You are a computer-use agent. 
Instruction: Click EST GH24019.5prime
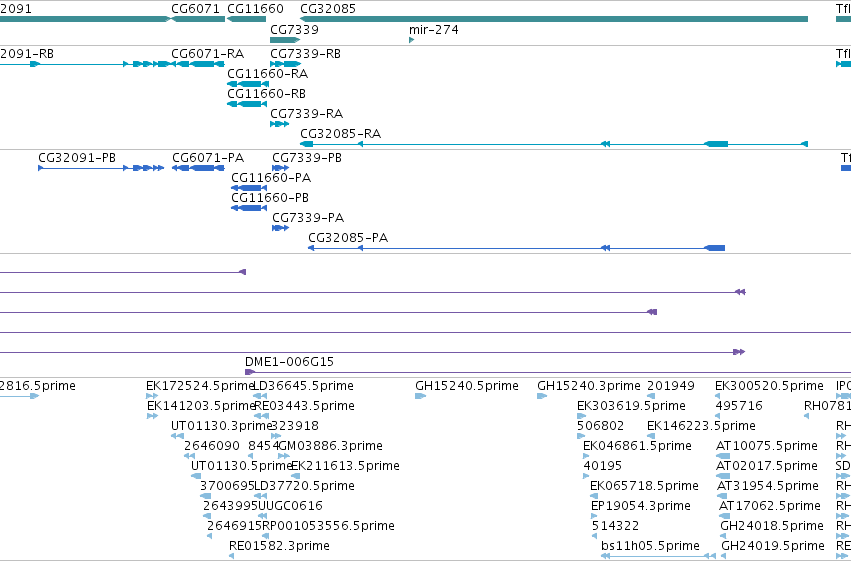[773, 546]
